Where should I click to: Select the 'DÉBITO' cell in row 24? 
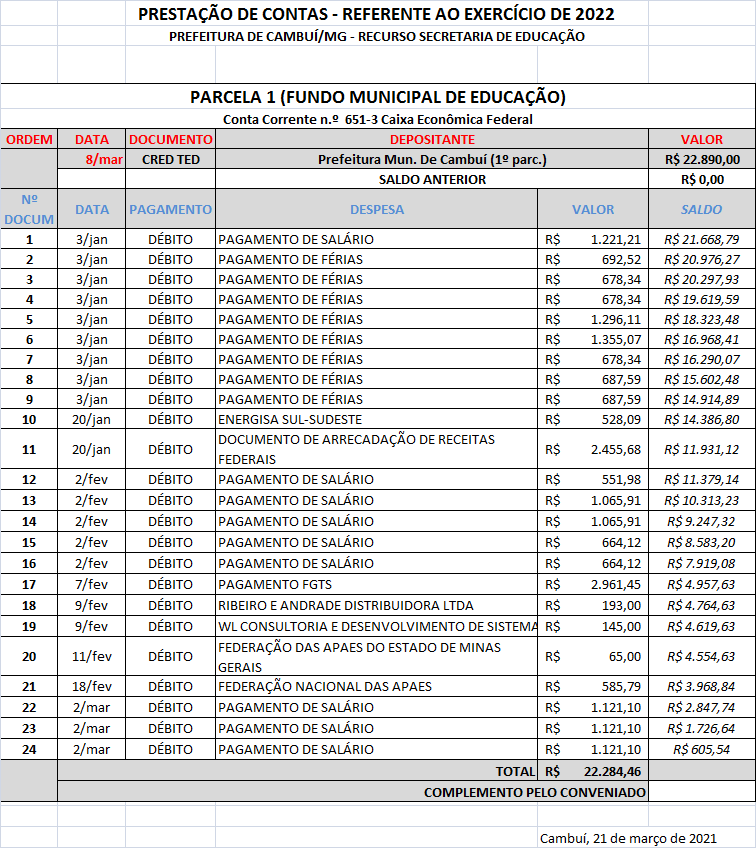click(x=170, y=750)
